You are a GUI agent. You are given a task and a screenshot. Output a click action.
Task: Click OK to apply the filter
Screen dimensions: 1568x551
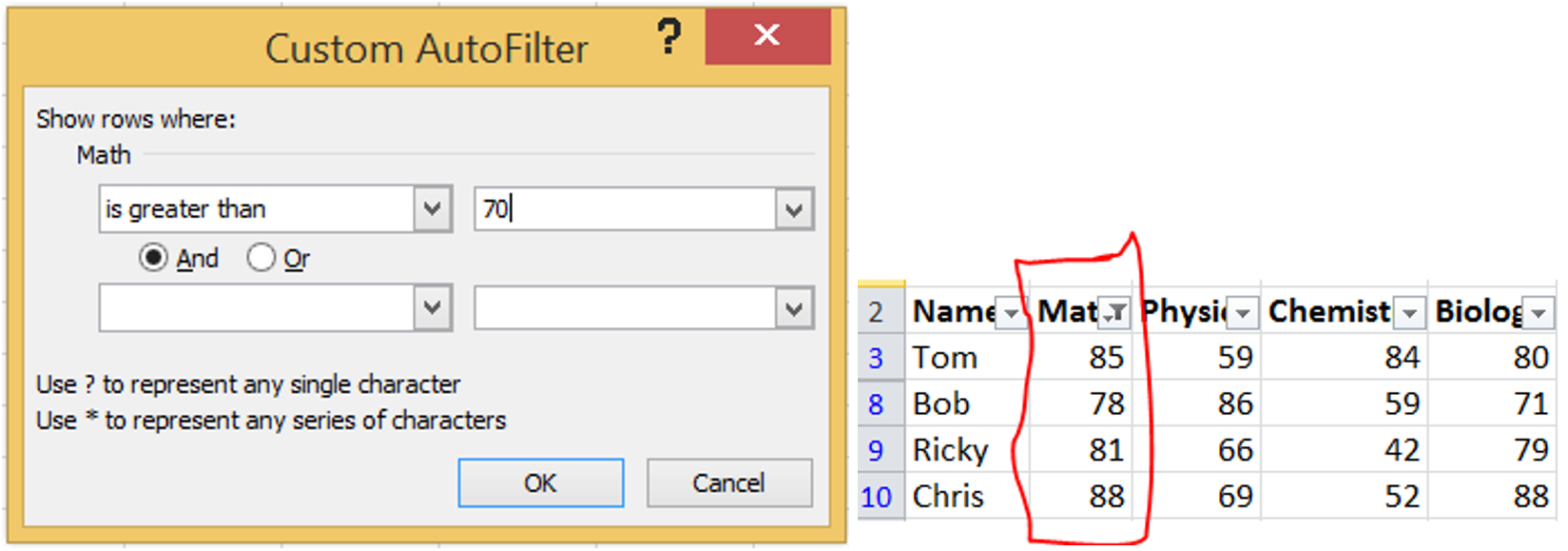pyautogui.click(x=540, y=482)
